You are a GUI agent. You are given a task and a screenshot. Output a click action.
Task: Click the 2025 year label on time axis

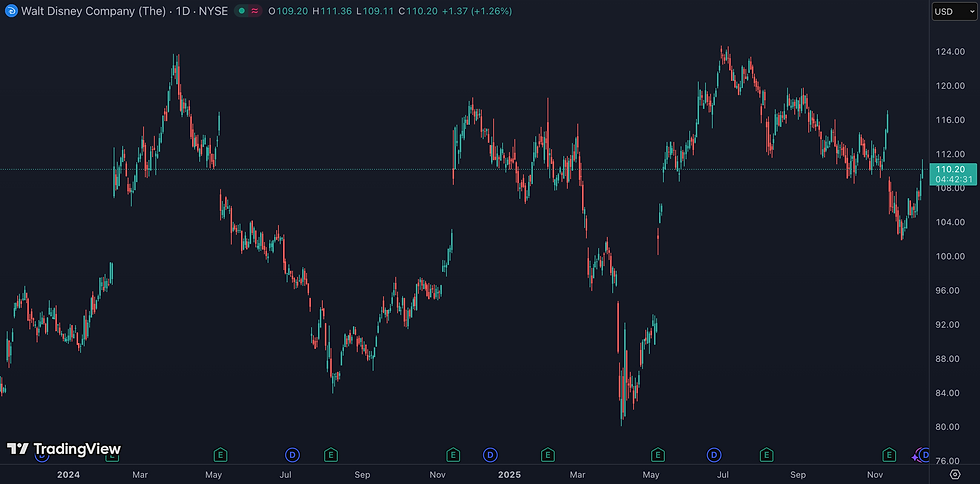coord(509,475)
